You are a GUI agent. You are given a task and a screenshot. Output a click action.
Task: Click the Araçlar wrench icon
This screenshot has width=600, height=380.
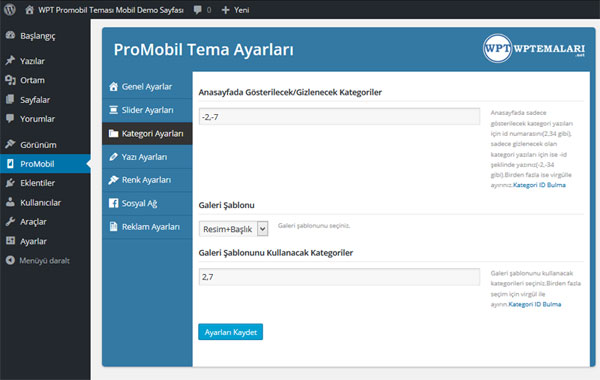[10, 222]
